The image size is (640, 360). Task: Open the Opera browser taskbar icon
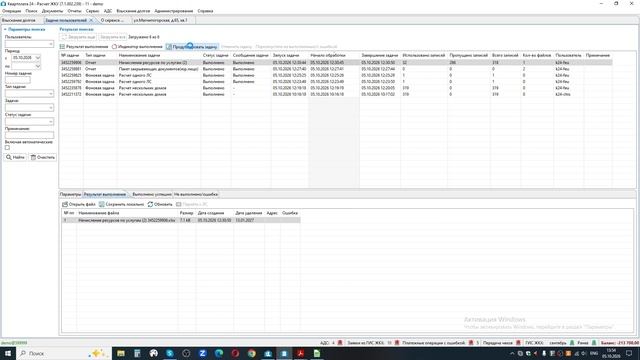[235, 353]
